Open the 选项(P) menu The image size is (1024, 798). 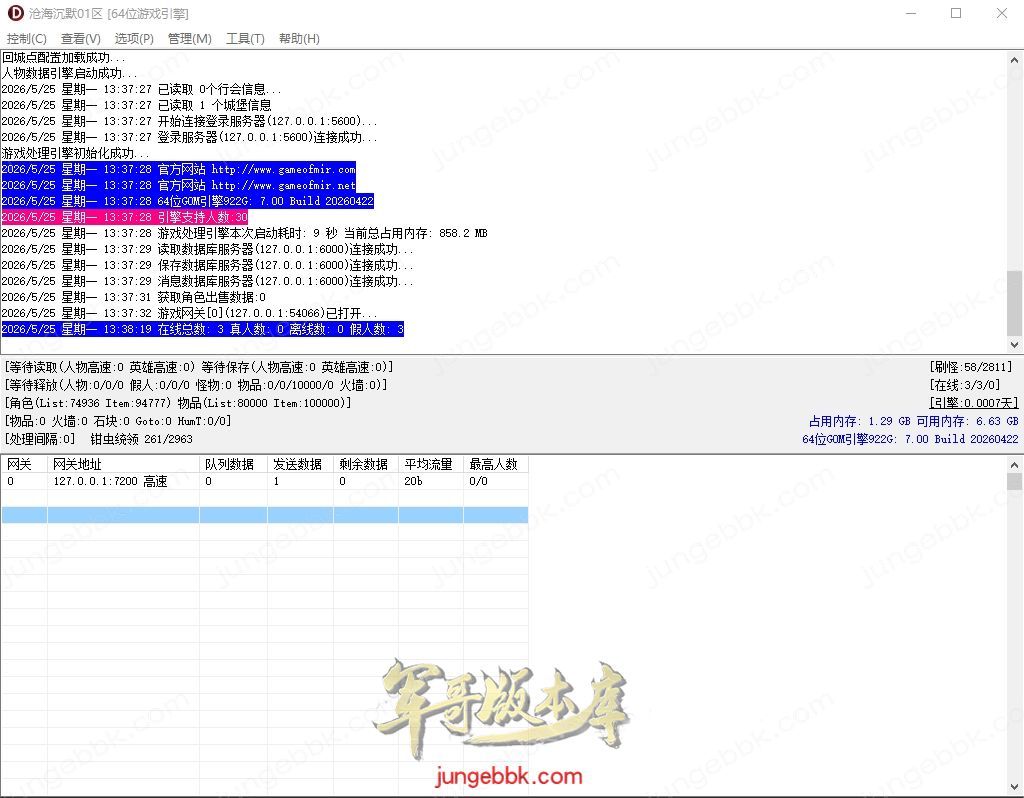pyautogui.click(x=134, y=39)
